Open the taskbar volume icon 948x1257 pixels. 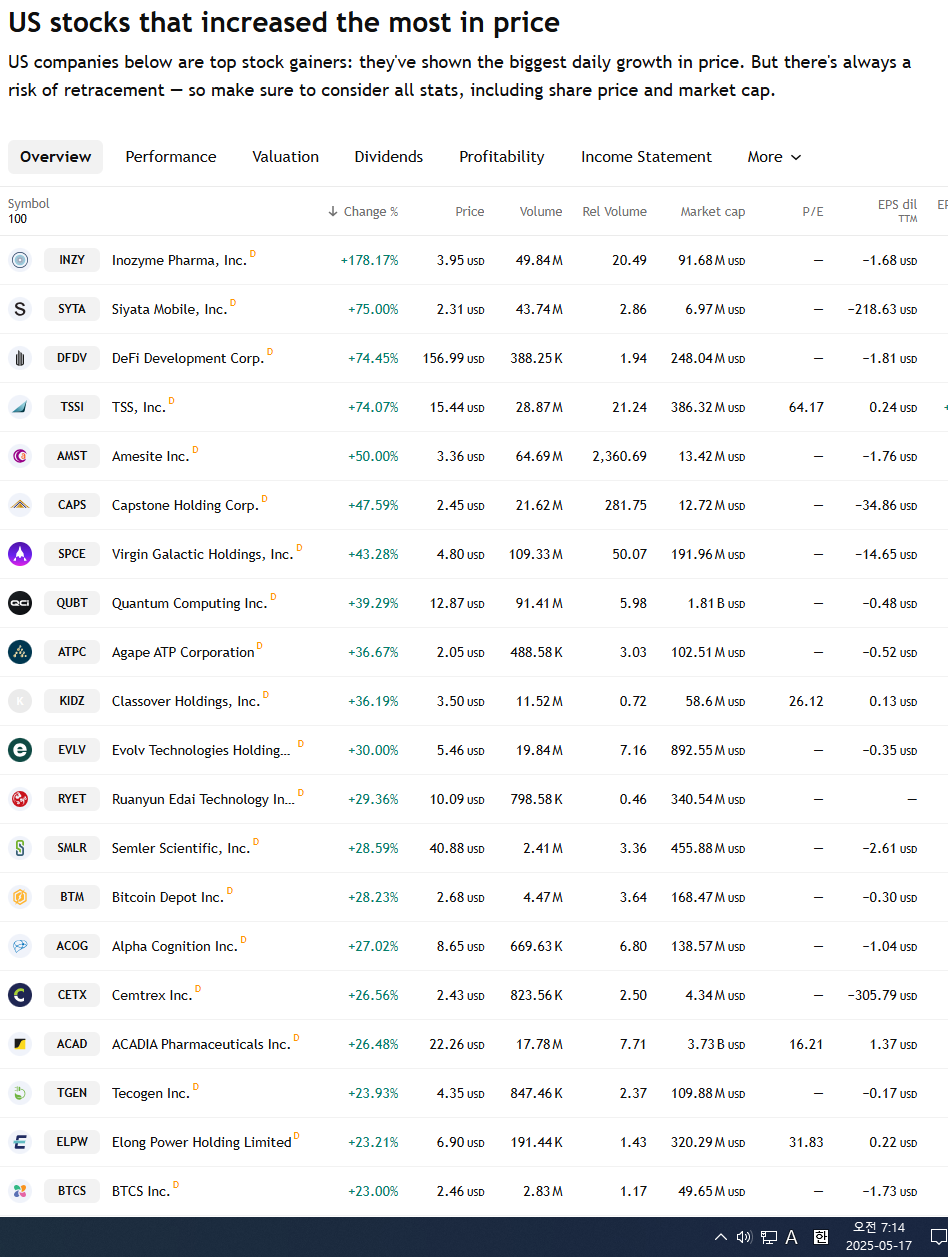click(744, 1237)
